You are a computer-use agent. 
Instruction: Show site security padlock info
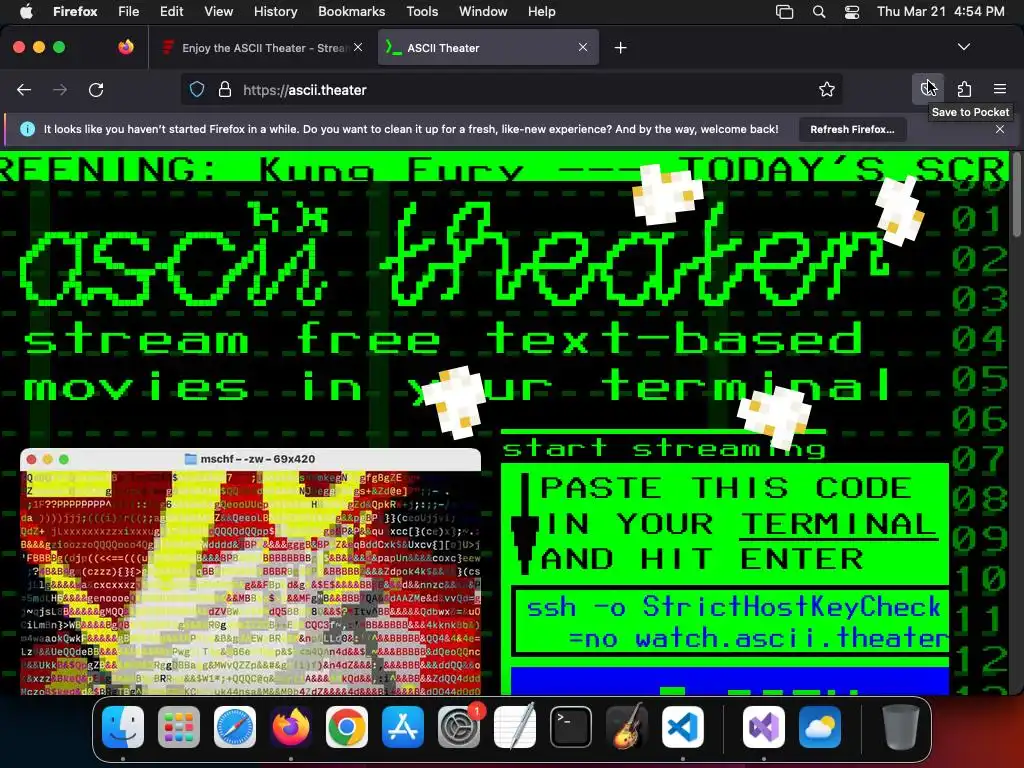click(x=225, y=89)
